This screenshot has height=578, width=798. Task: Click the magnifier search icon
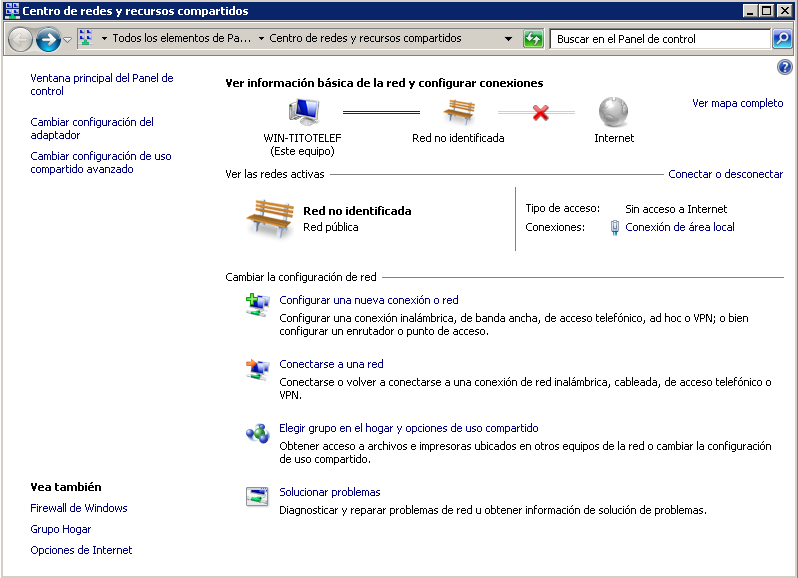coord(782,39)
